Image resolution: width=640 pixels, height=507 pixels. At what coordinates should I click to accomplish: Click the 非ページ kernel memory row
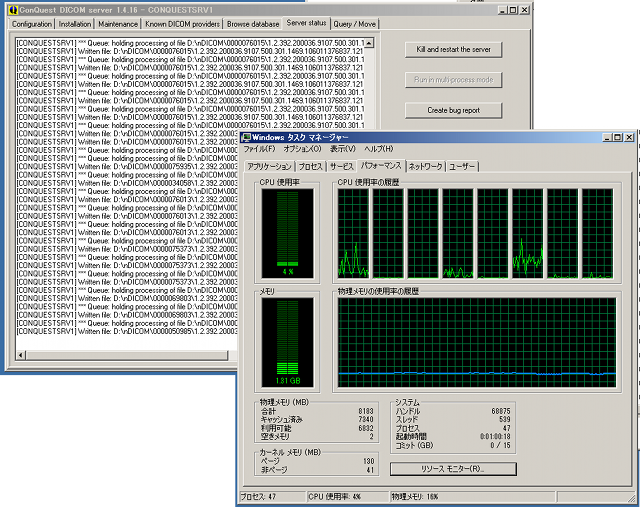[x=317, y=470]
